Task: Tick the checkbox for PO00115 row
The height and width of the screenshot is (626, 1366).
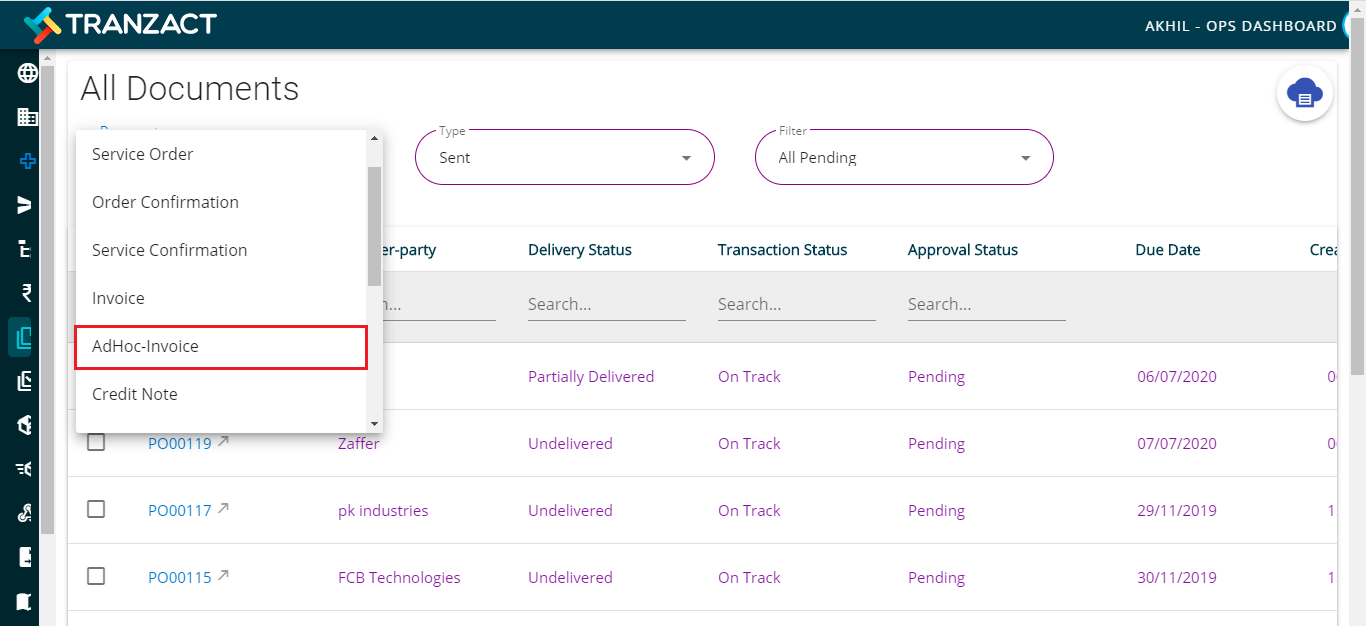Action: click(x=96, y=576)
